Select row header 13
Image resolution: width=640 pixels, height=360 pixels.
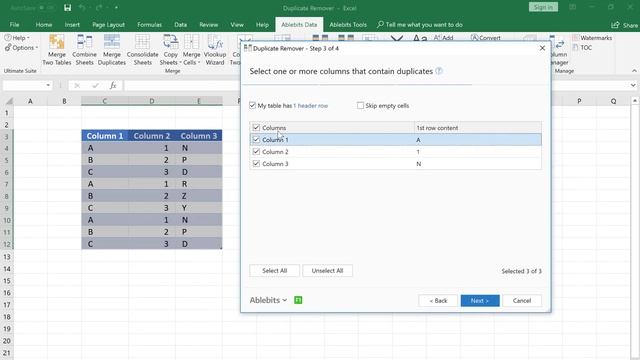(7, 257)
